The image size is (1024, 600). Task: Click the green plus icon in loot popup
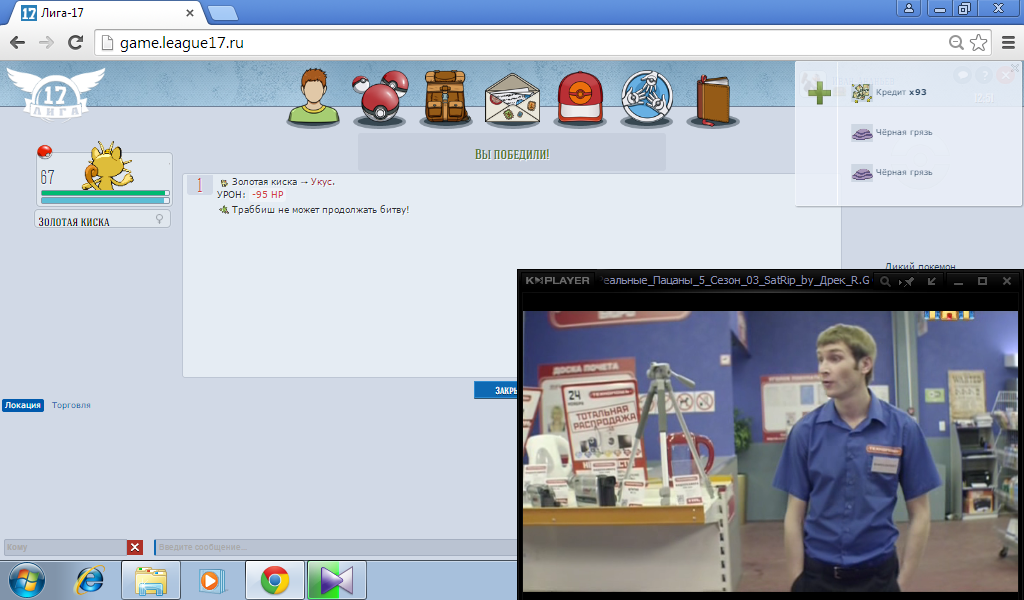pyautogui.click(x=820, y=93)
